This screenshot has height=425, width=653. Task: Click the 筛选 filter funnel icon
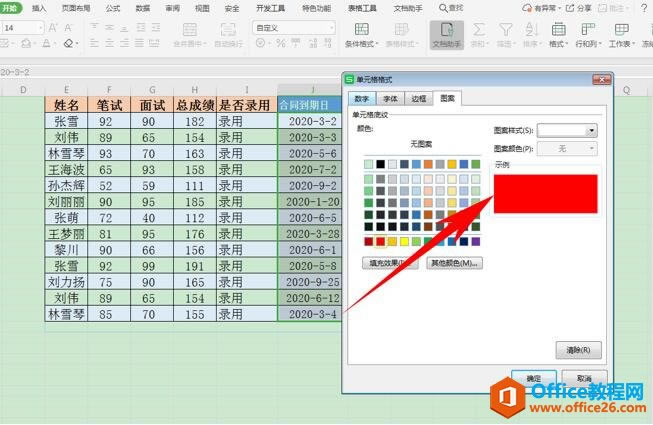(505, 30)
